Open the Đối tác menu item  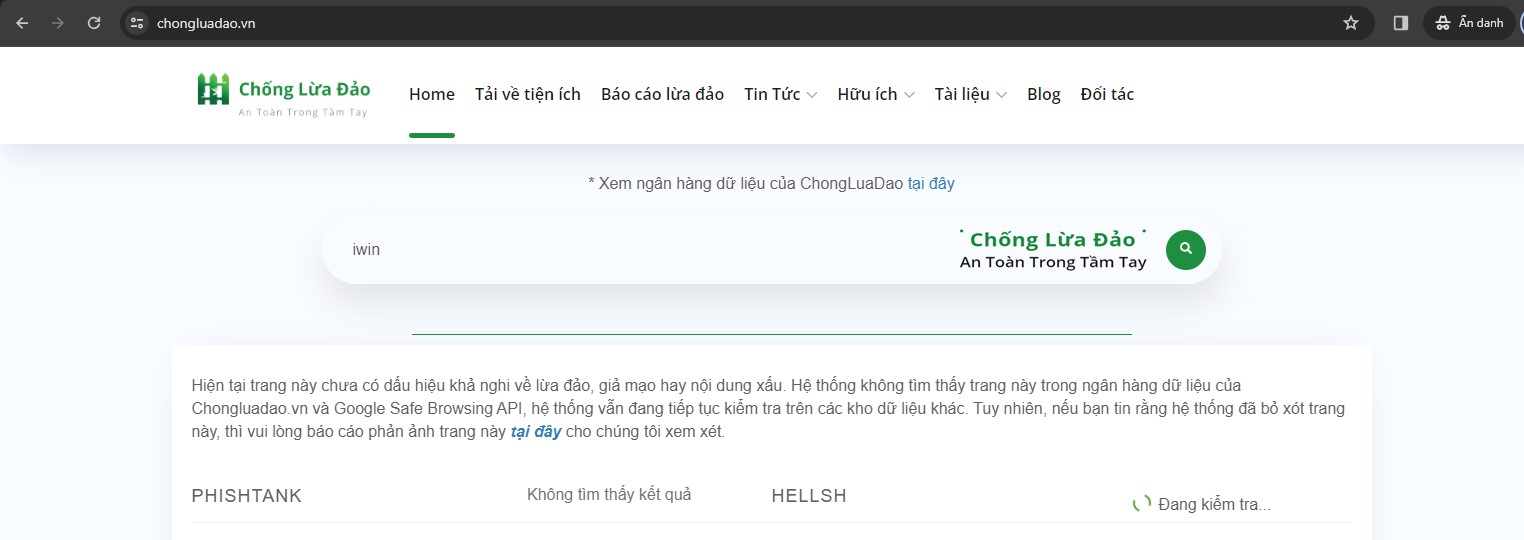point(1107,94)
